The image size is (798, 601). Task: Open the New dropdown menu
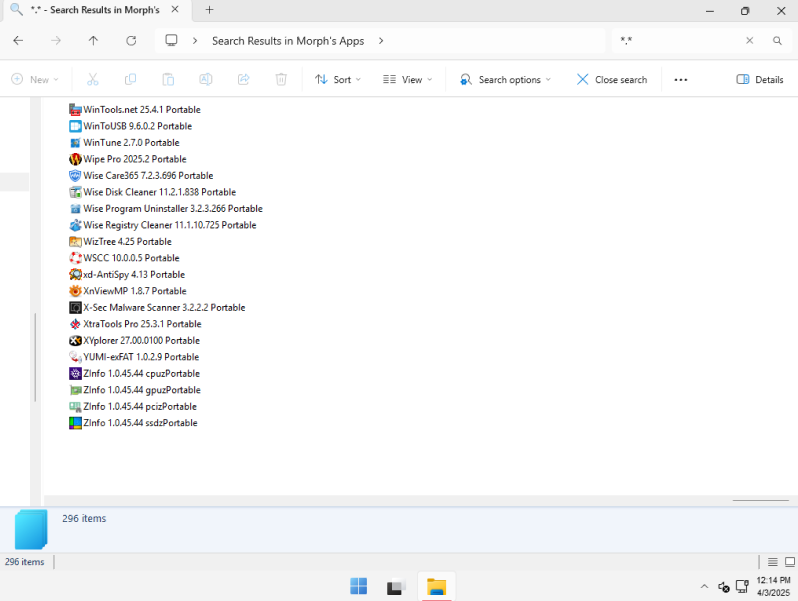(35, 79)
